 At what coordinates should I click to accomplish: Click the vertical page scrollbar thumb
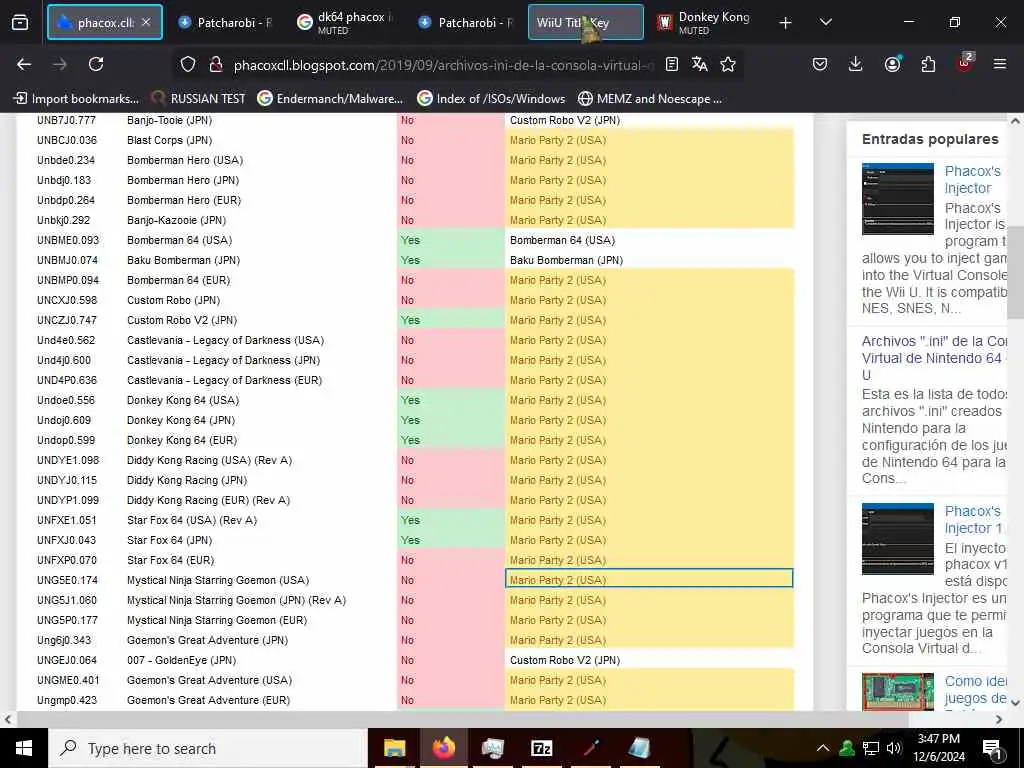click(x=1016, y=271)
